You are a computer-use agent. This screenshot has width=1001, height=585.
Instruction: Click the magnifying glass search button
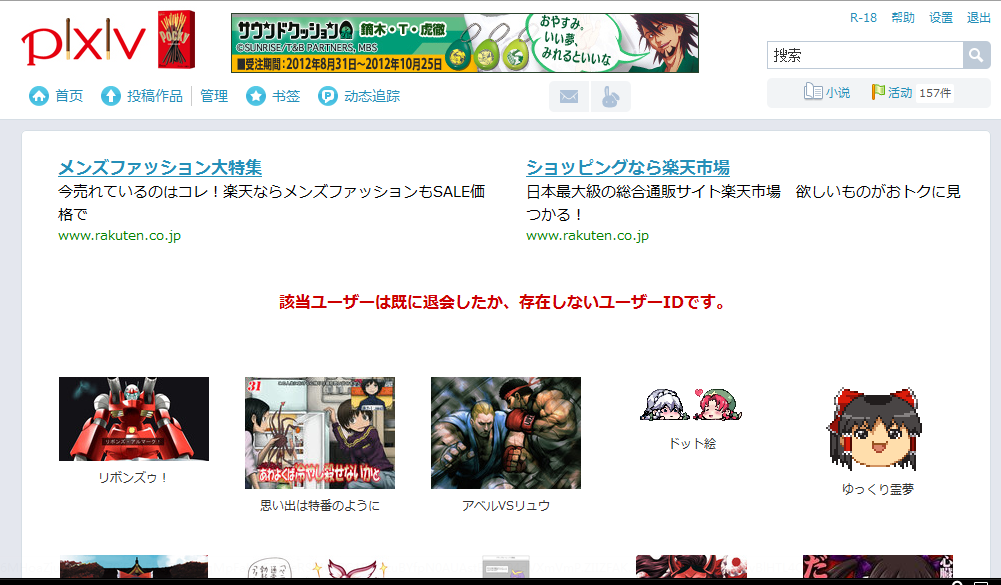(x=977, y=56)
